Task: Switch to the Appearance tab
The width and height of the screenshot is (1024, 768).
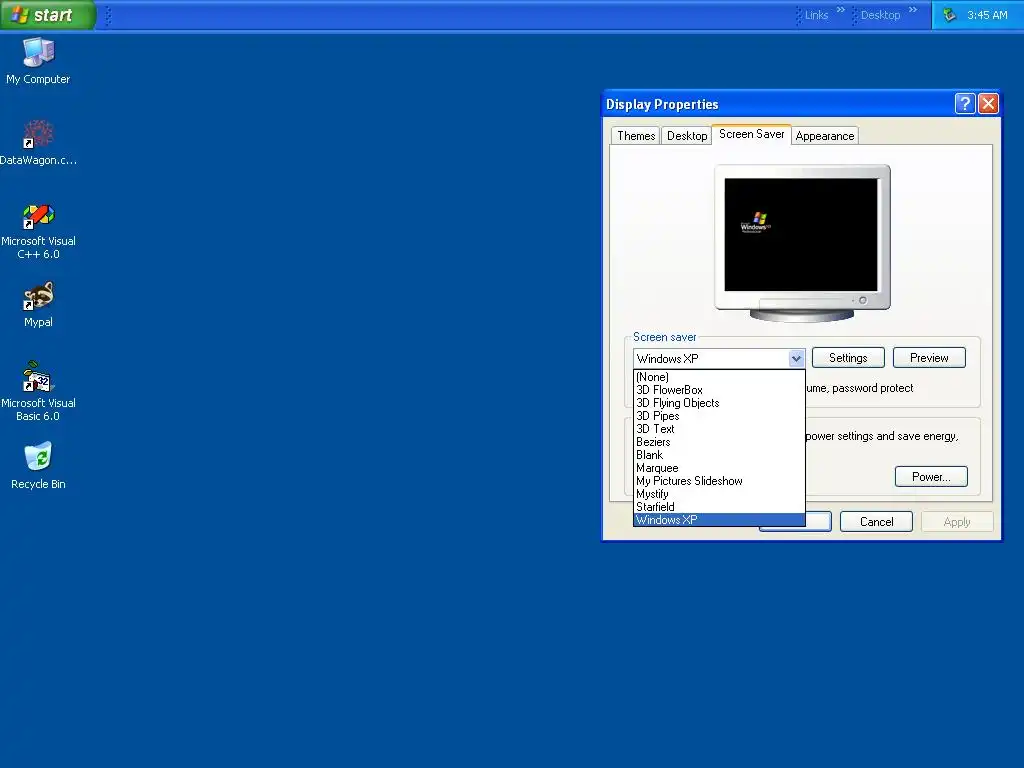Action: tap(824, 136)
